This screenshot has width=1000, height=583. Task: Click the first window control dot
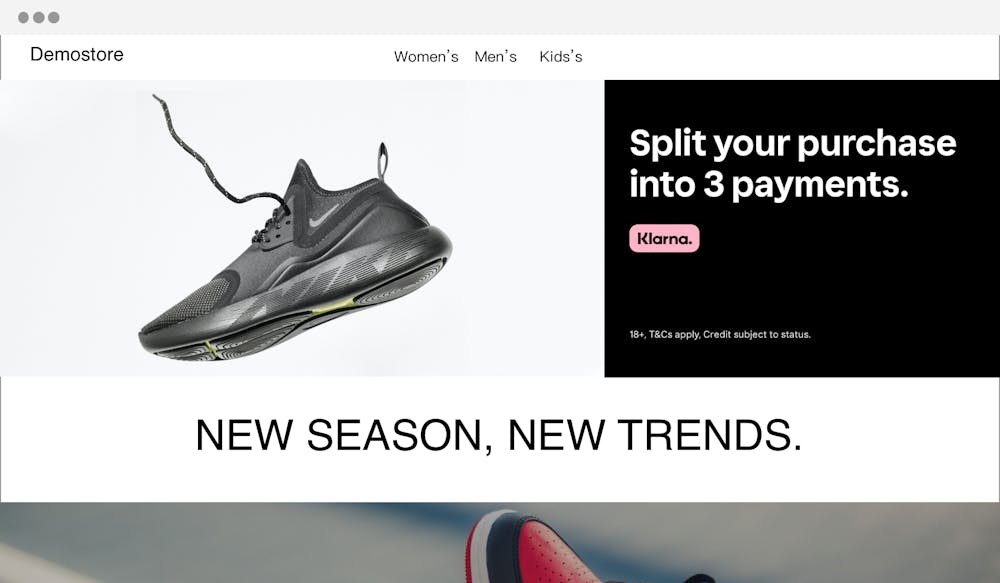[24, 17]
